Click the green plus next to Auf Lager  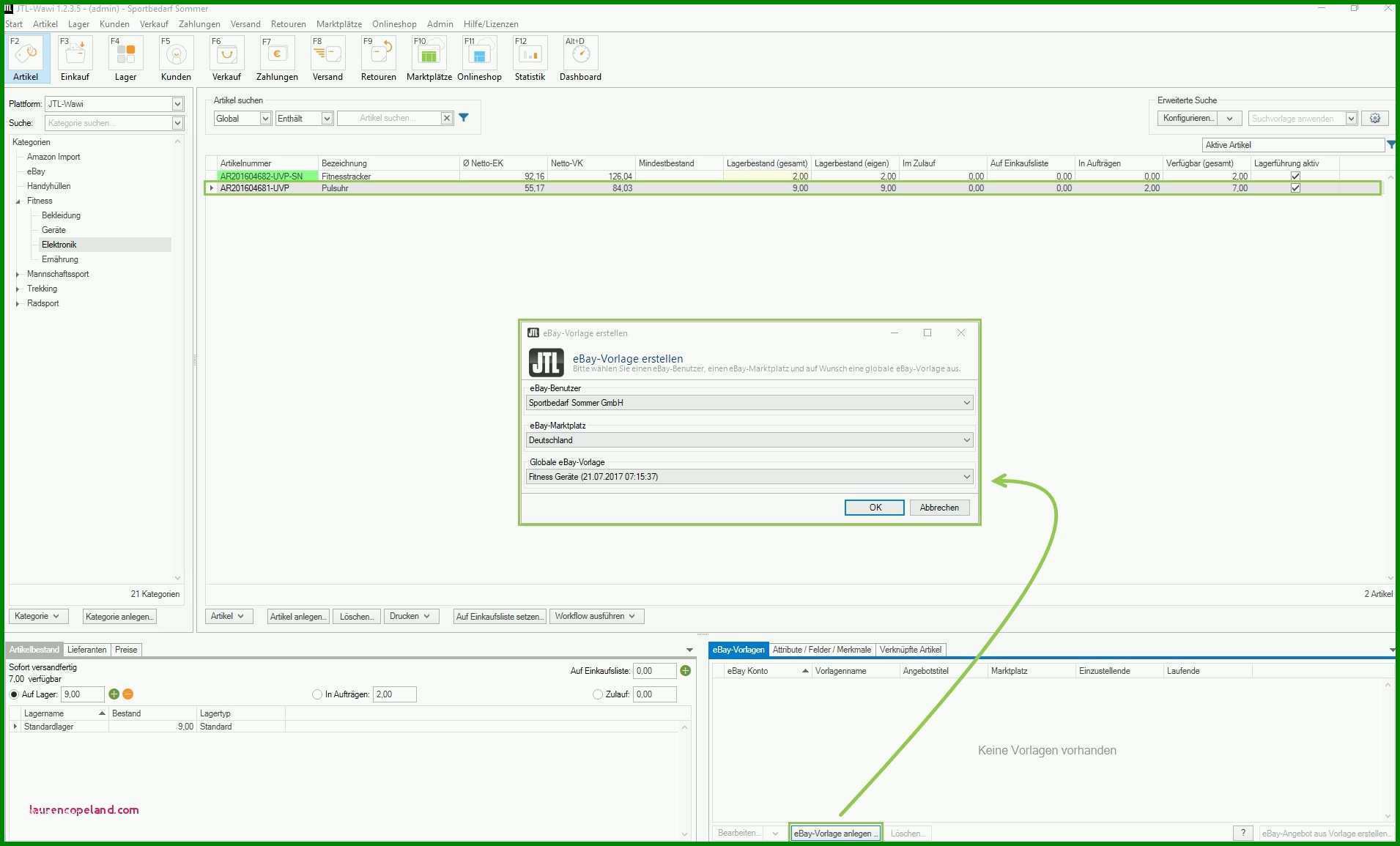(114, 694)
